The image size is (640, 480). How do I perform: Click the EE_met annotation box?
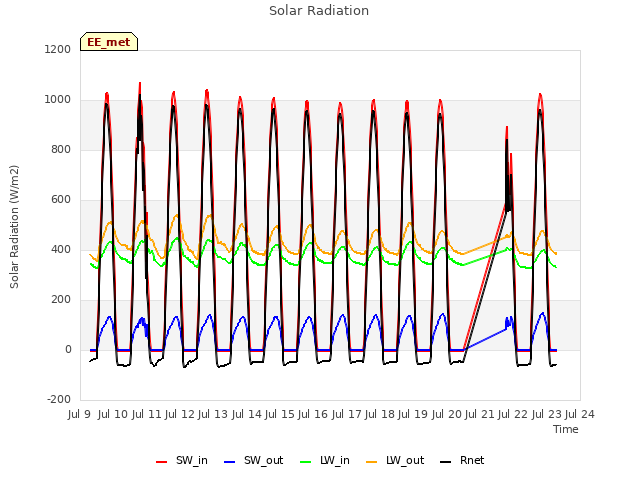[x=109, y=42]
